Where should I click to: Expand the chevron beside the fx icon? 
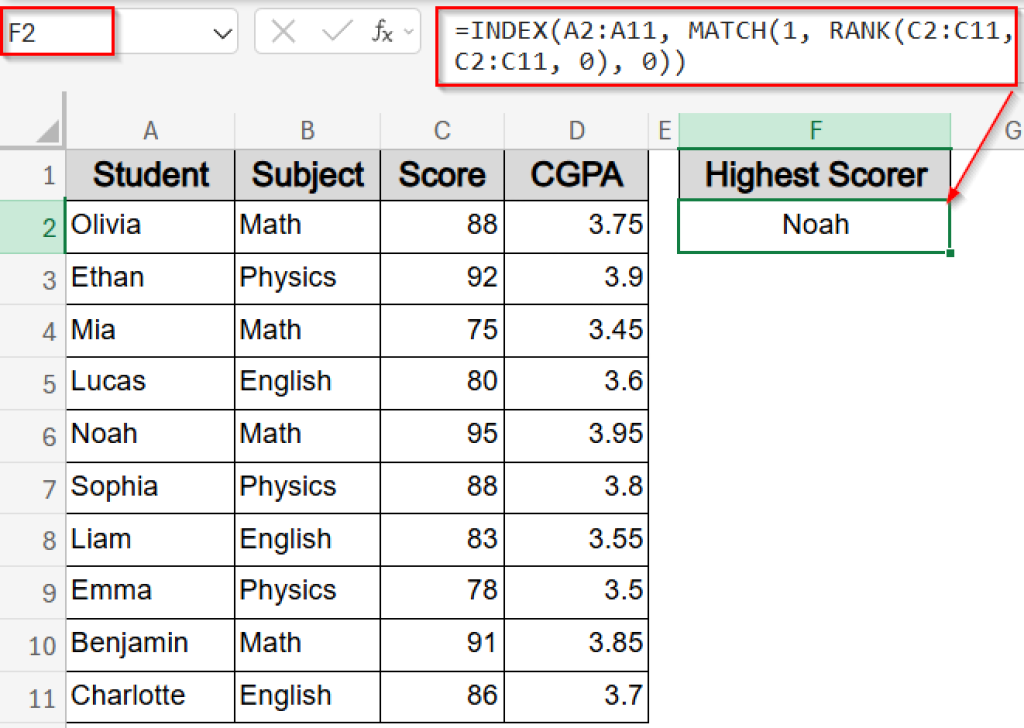(x=409, y=31)
